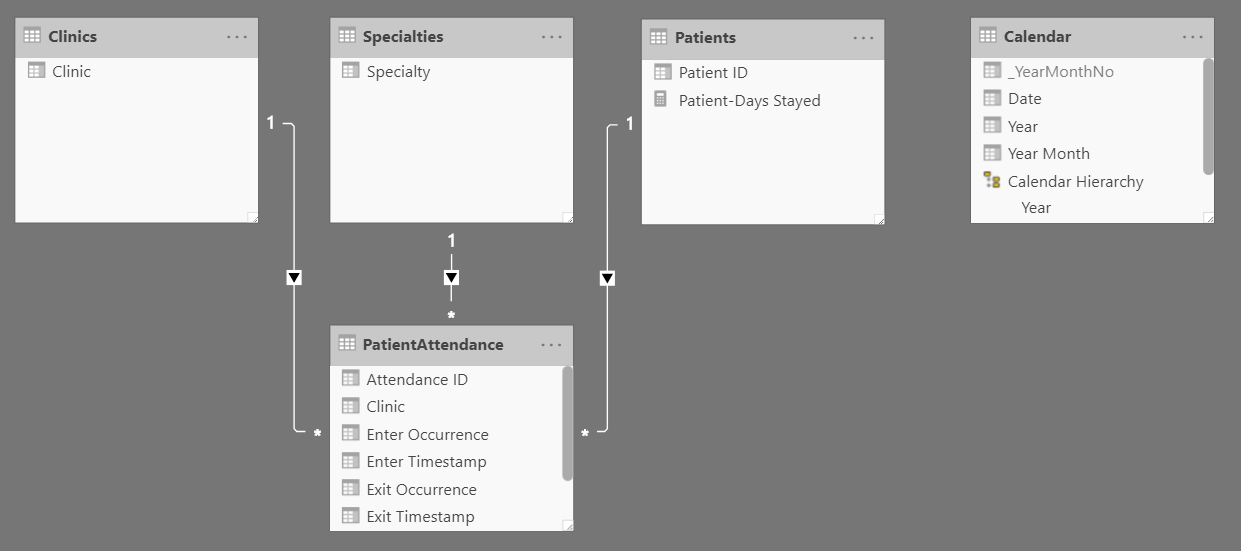Select the Patient ID field
1241x551 pixels.
[x=713, y=72]
